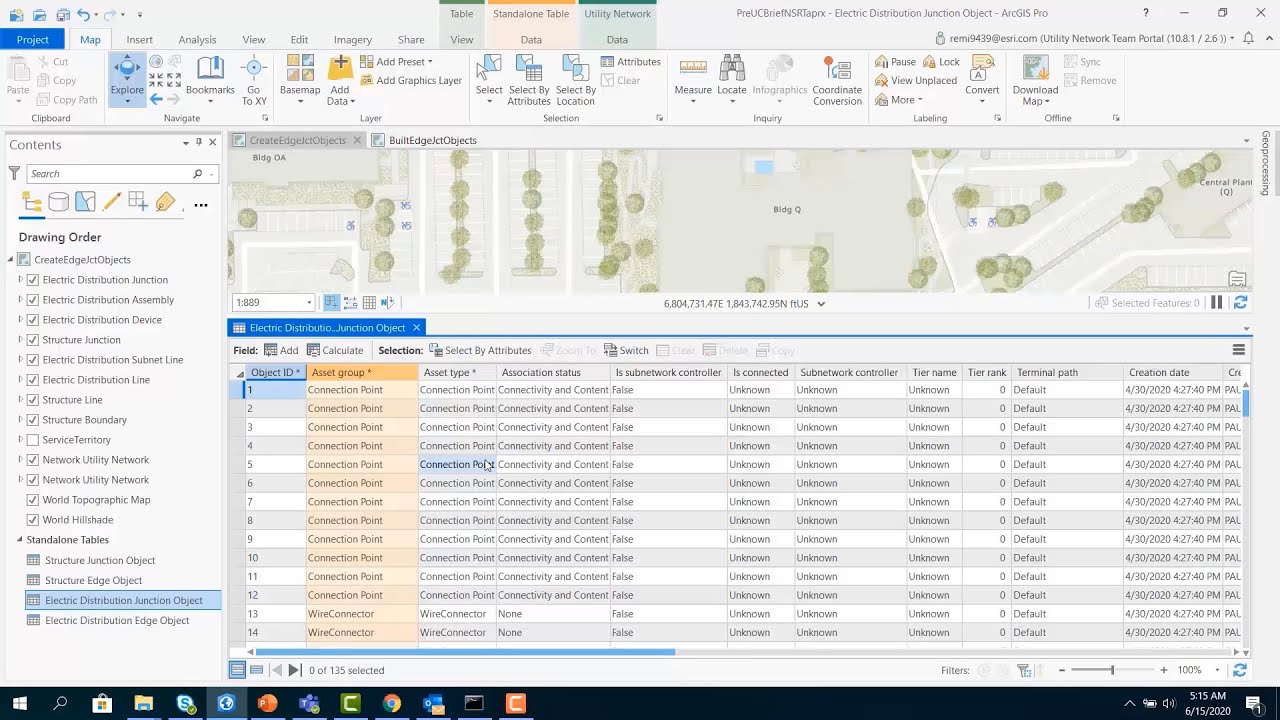Screen dimensions: 1280x720
Task: Show selected records view in table
Action: point(257,670)
